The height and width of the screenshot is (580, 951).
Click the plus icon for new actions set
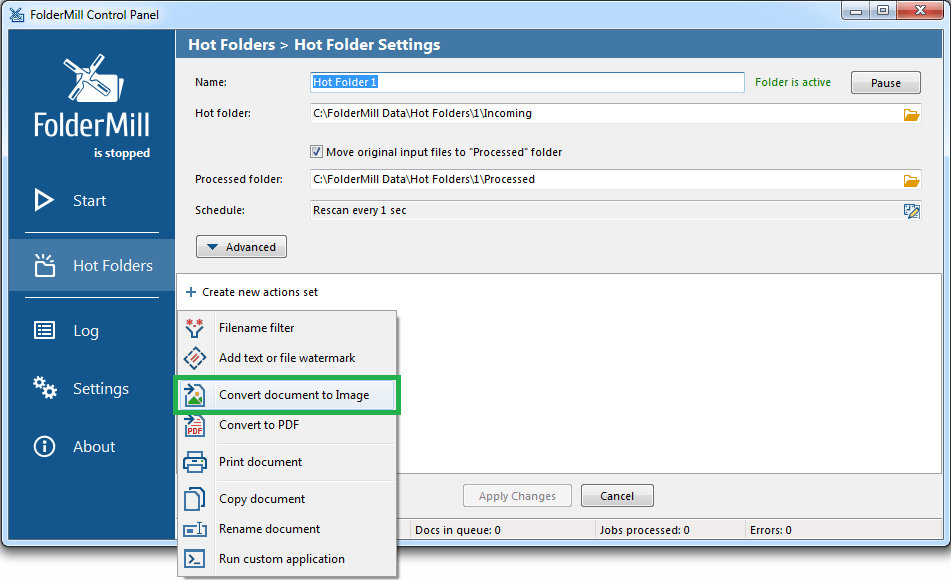pos(190,292)
